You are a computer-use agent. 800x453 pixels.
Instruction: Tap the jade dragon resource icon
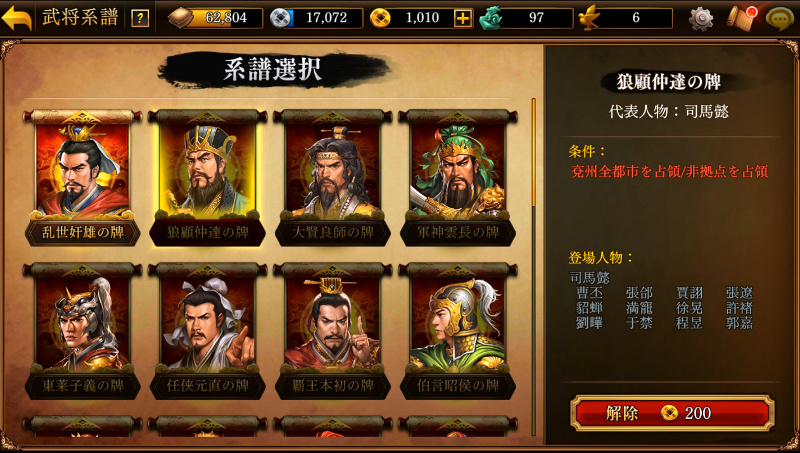490,18
